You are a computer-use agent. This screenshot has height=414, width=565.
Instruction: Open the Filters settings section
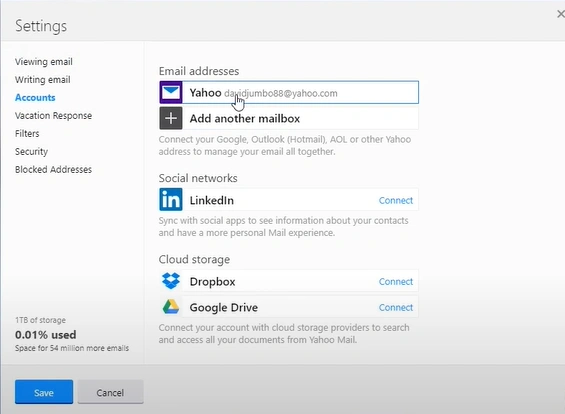point(27,134)
